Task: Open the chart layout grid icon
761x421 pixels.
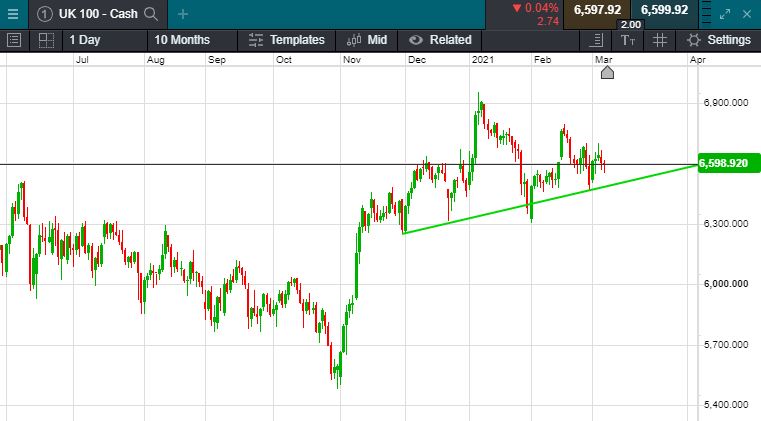Action: (x=46, y=40)
